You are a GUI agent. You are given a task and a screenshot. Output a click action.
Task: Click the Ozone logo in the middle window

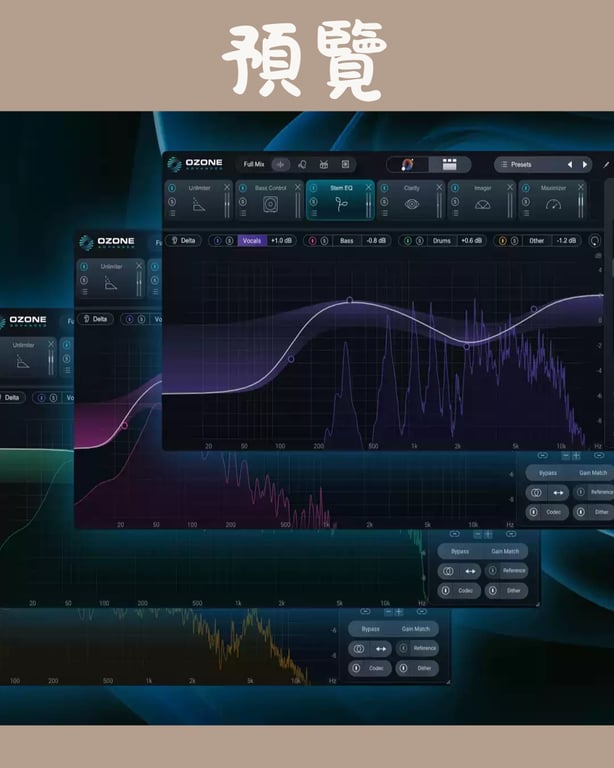107,242
